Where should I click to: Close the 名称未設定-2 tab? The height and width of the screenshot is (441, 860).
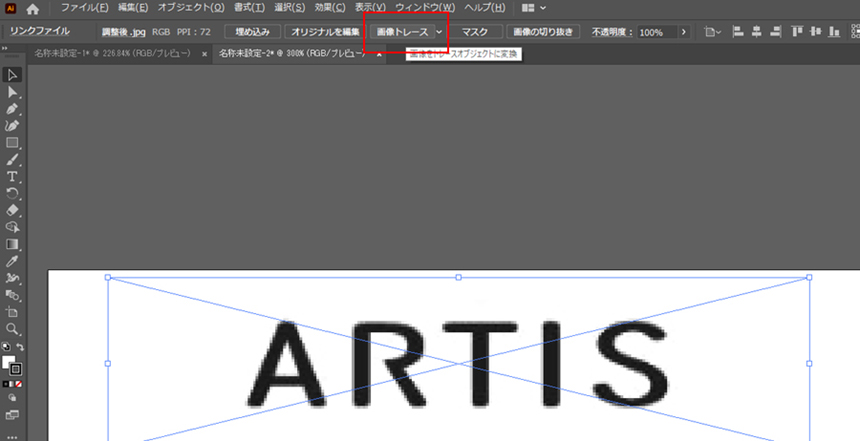[x=378, y=54]
